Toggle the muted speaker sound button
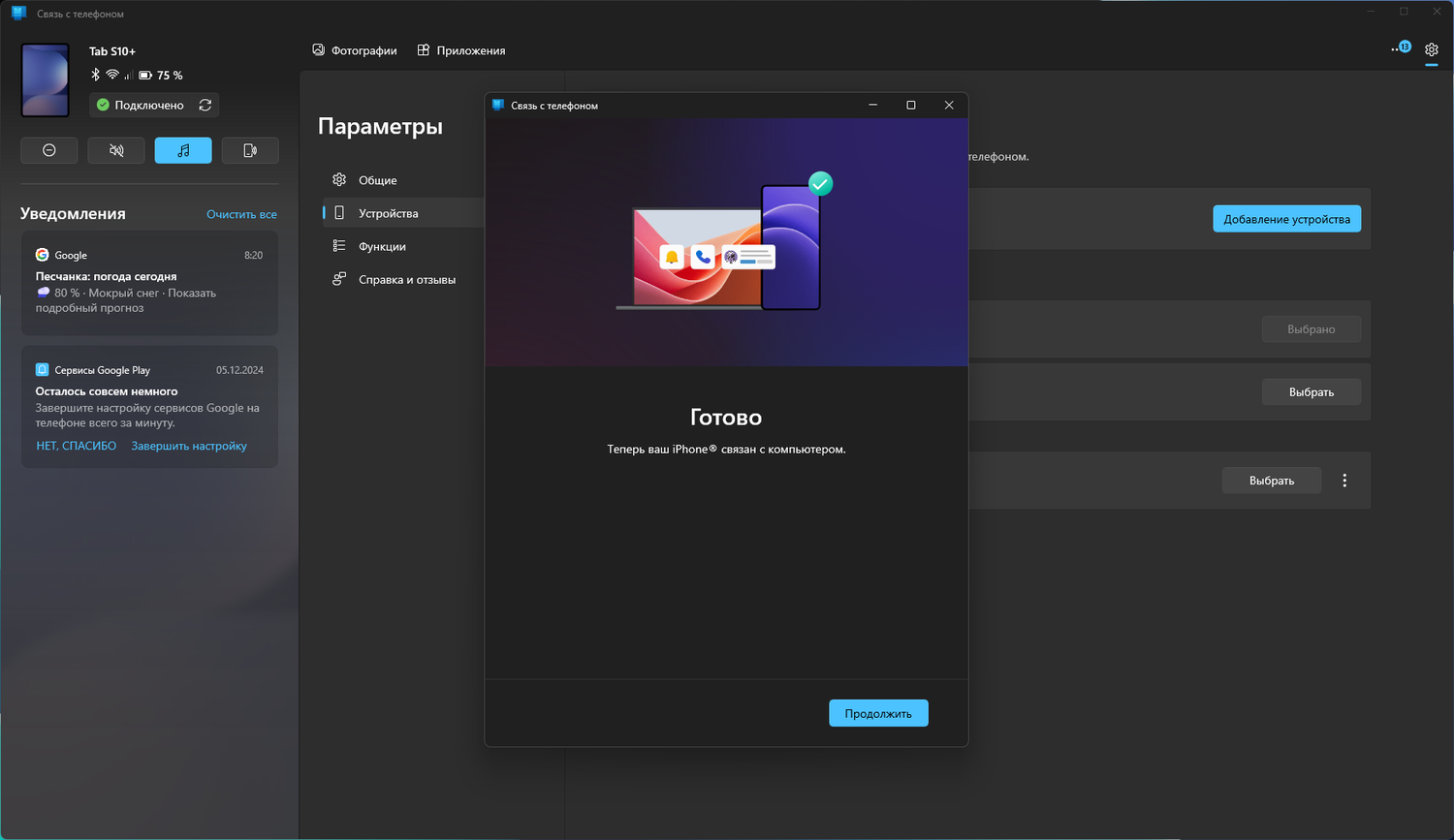The width and height of the screenshot is (1454, 840). tap(116, 150)
